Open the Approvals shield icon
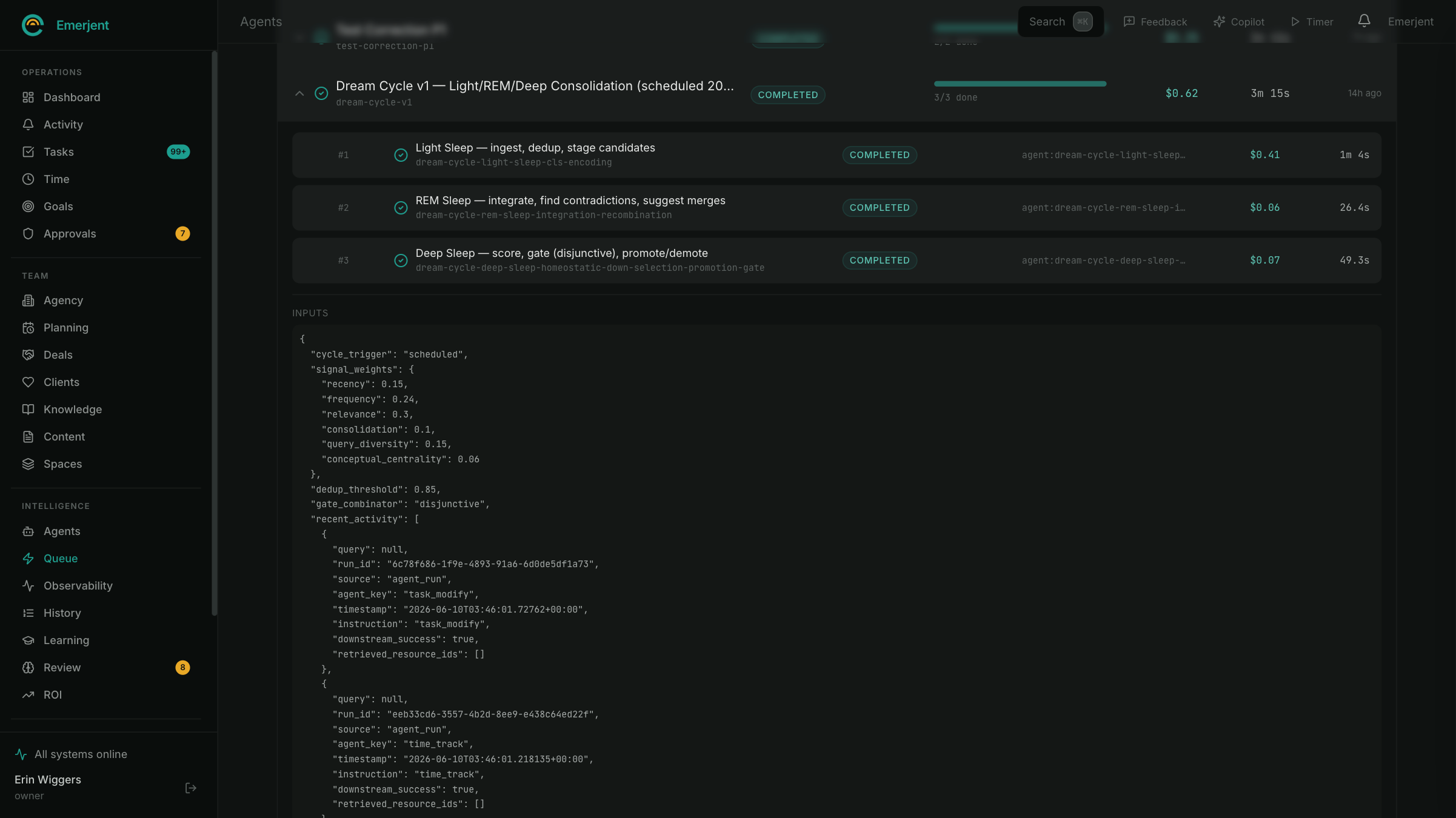 pyautogui.click(x=28, y=233)
